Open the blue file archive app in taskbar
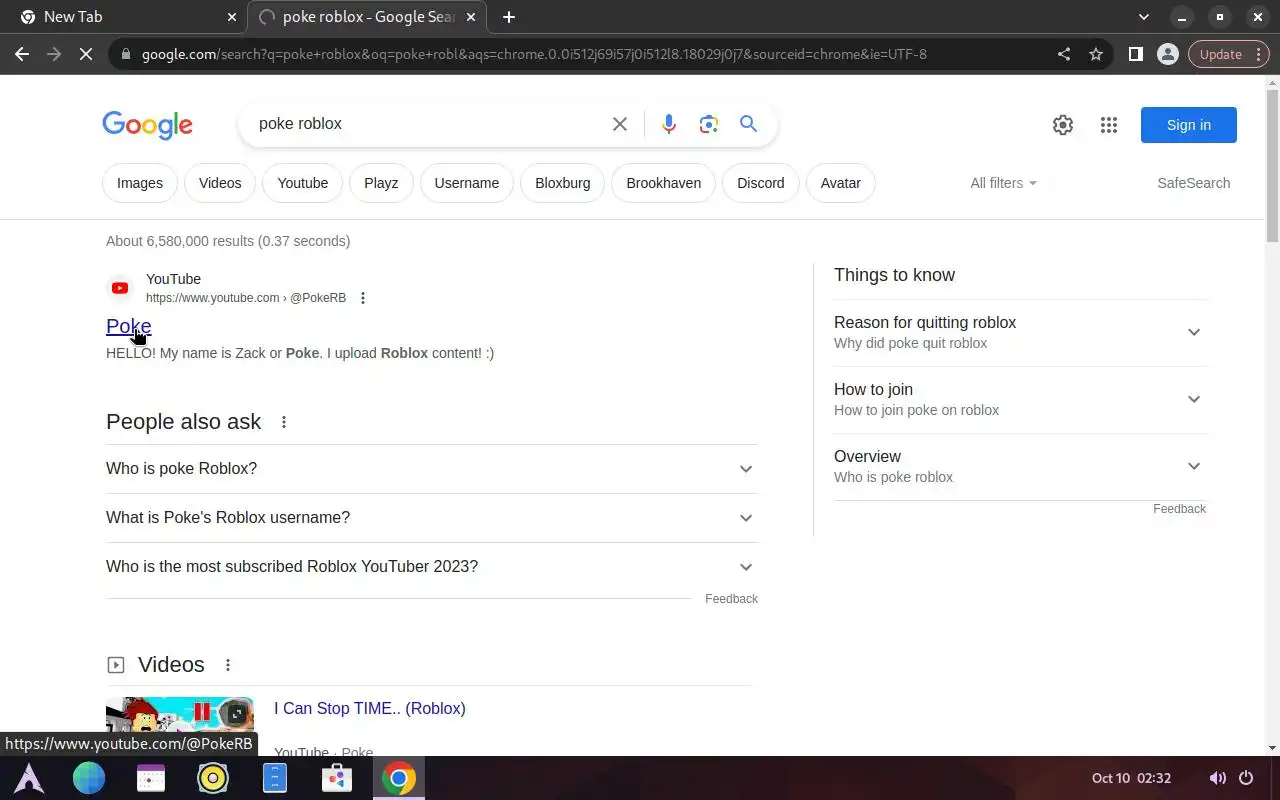1280x800 pixels. click(x=275, y=778)
